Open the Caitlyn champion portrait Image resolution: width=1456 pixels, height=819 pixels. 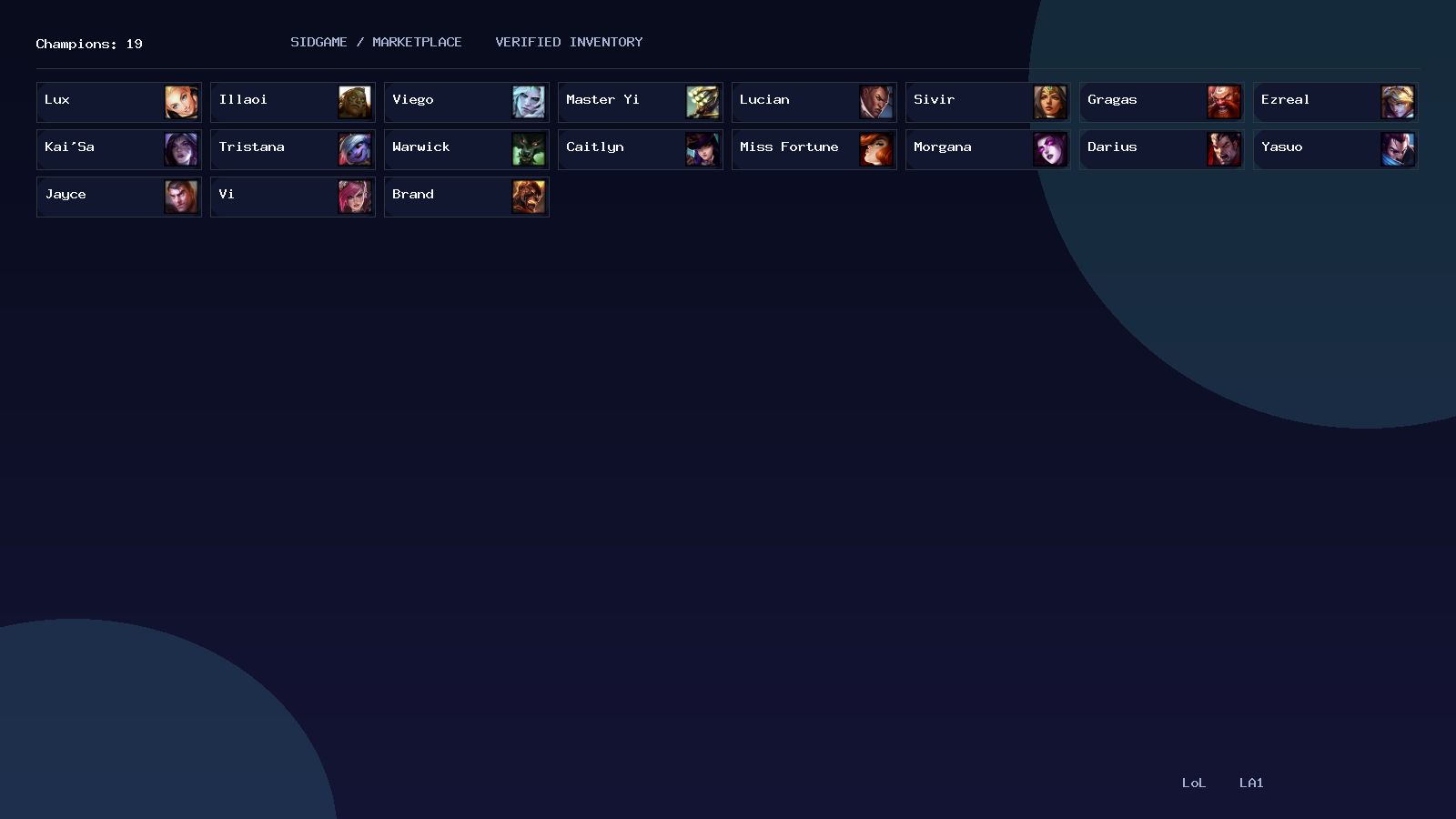click(703, 149)
